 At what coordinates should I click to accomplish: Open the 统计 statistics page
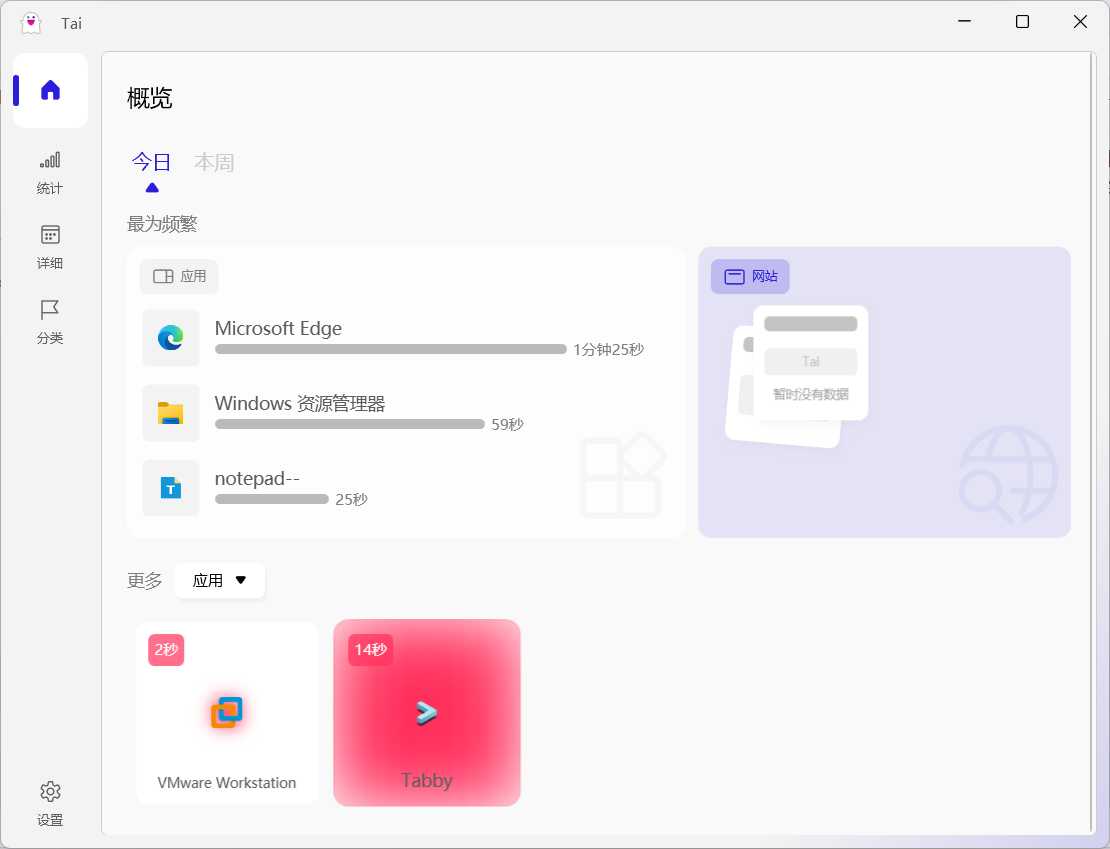(50, 173)
